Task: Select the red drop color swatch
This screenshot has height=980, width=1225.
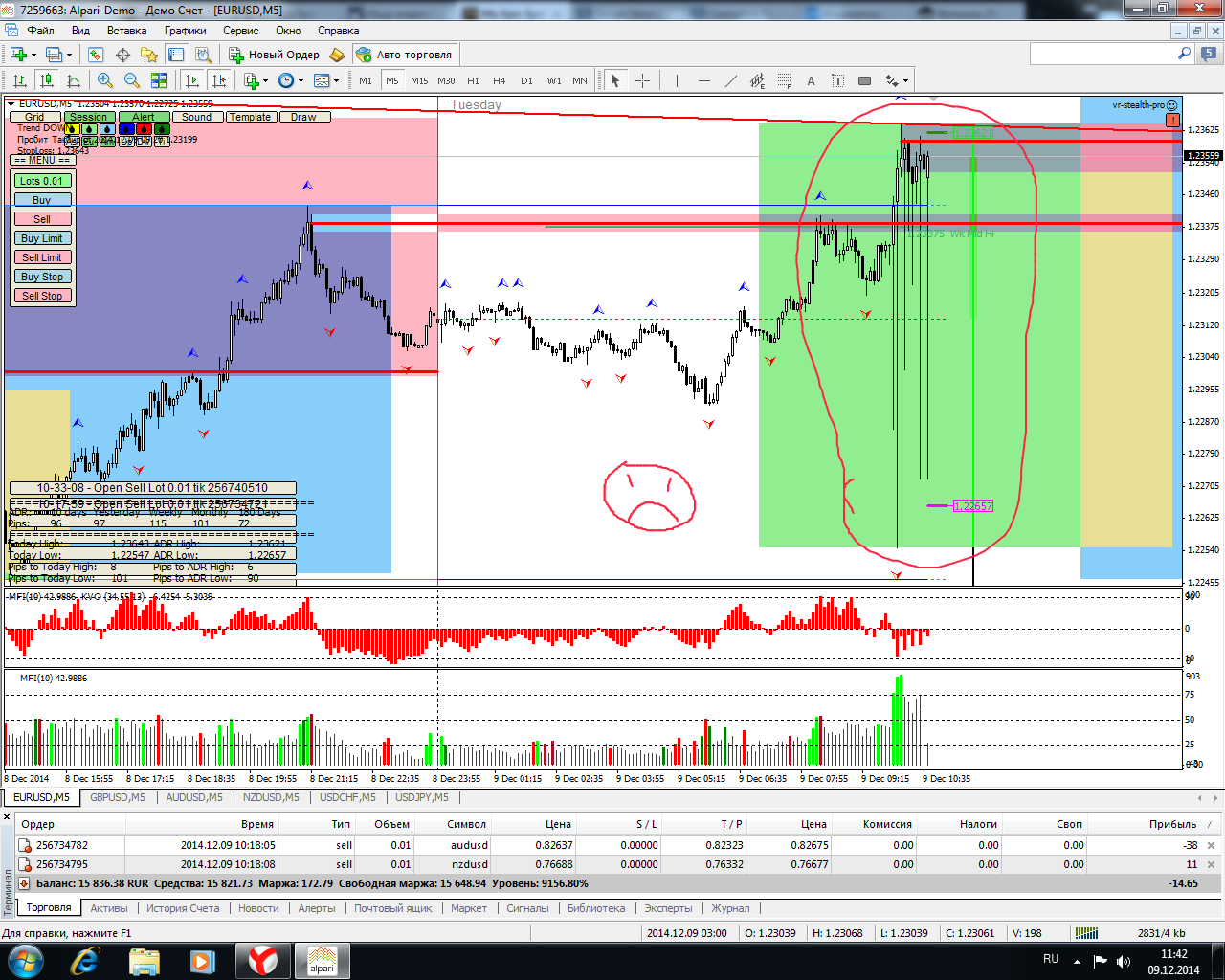Action: coord(144,129)
